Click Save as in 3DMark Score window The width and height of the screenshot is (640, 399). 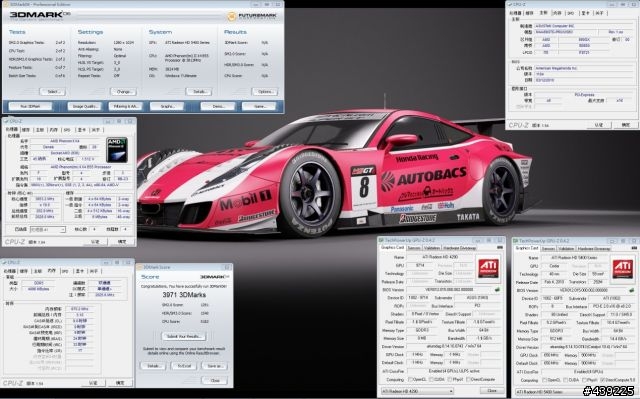(x=215, y=366)
